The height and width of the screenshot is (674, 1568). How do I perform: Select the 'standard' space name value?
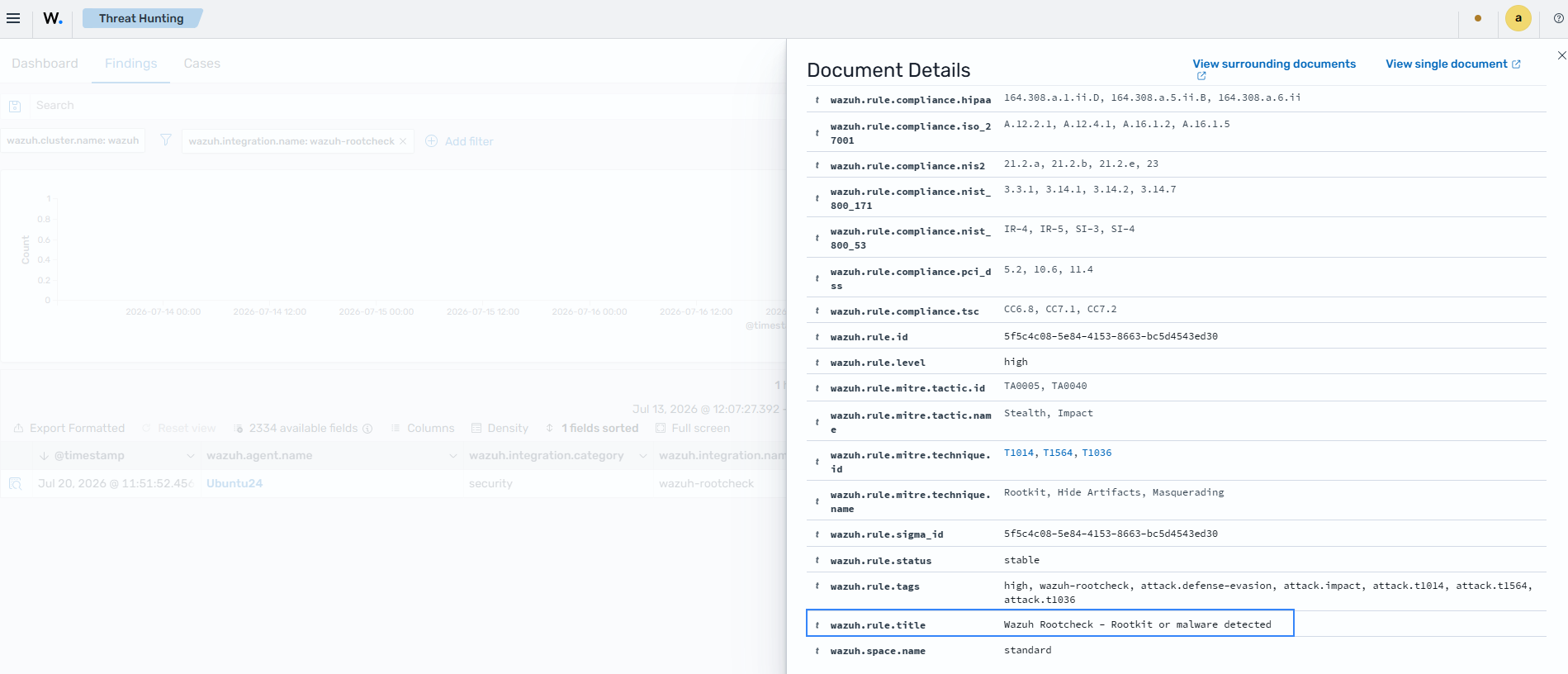[1028, 650]
